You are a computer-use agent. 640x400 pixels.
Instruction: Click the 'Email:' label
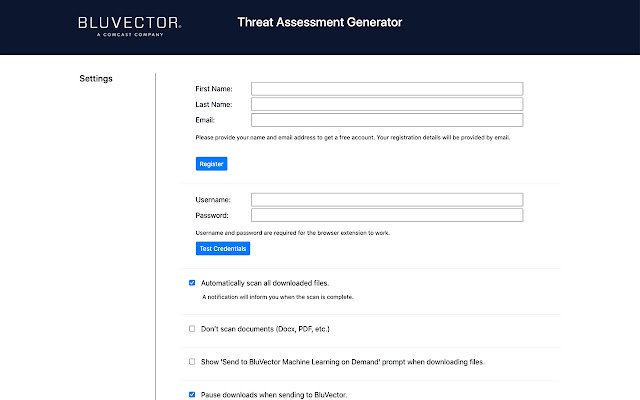[x=205, y=120]
